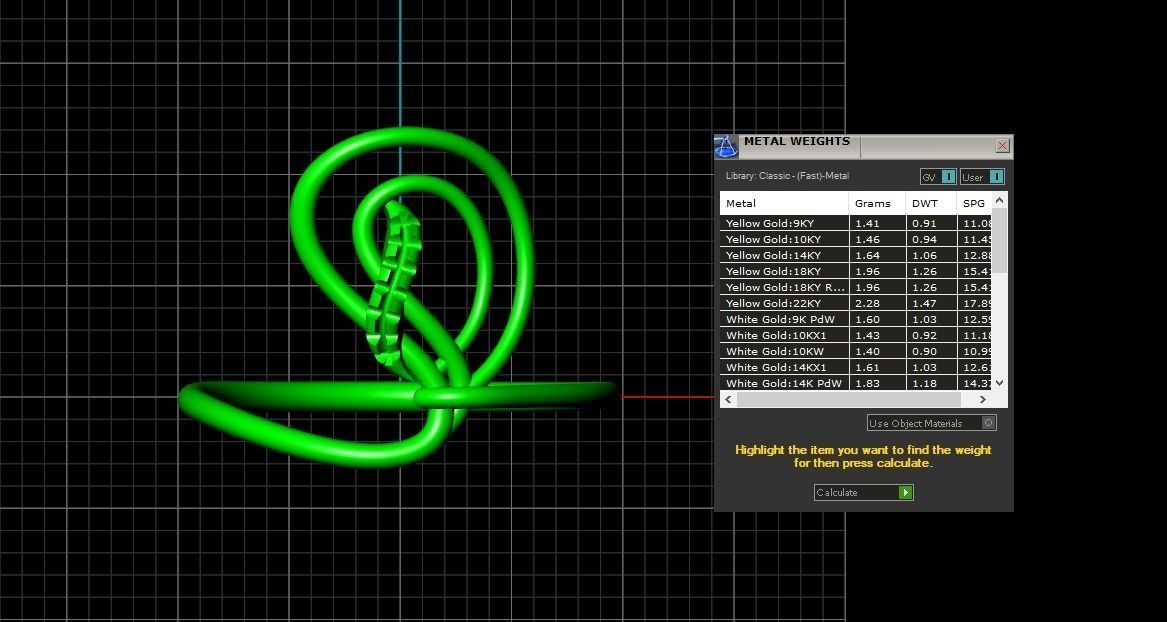Viewport: 1167px width, 622px height.
Task: Sort by the SPG column header
Action: 974,203
